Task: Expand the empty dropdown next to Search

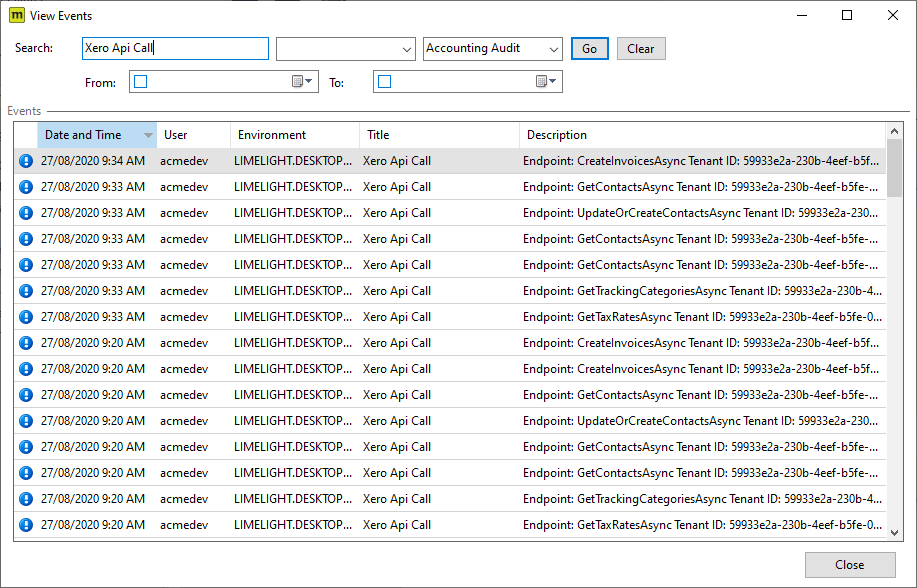Action: click(x=407, y=49)
